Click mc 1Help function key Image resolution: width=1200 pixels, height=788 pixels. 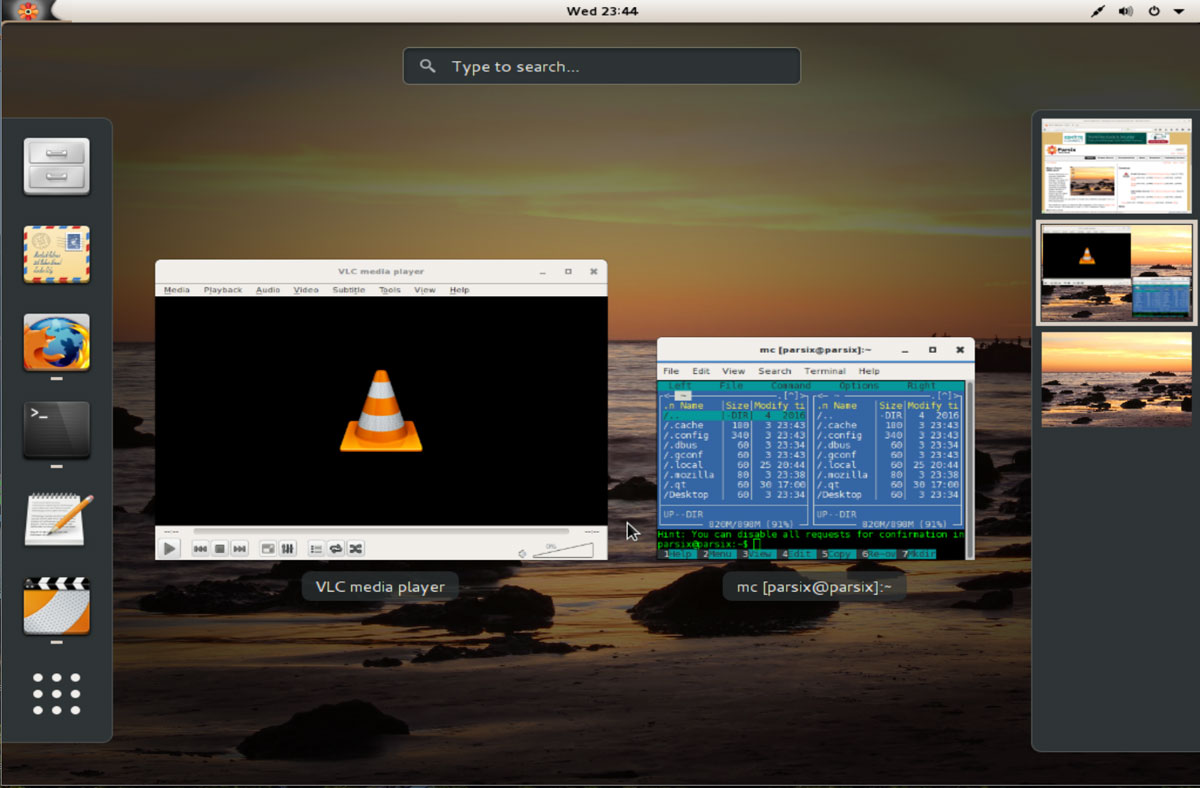pyautogui.click(x=679, y=554)
